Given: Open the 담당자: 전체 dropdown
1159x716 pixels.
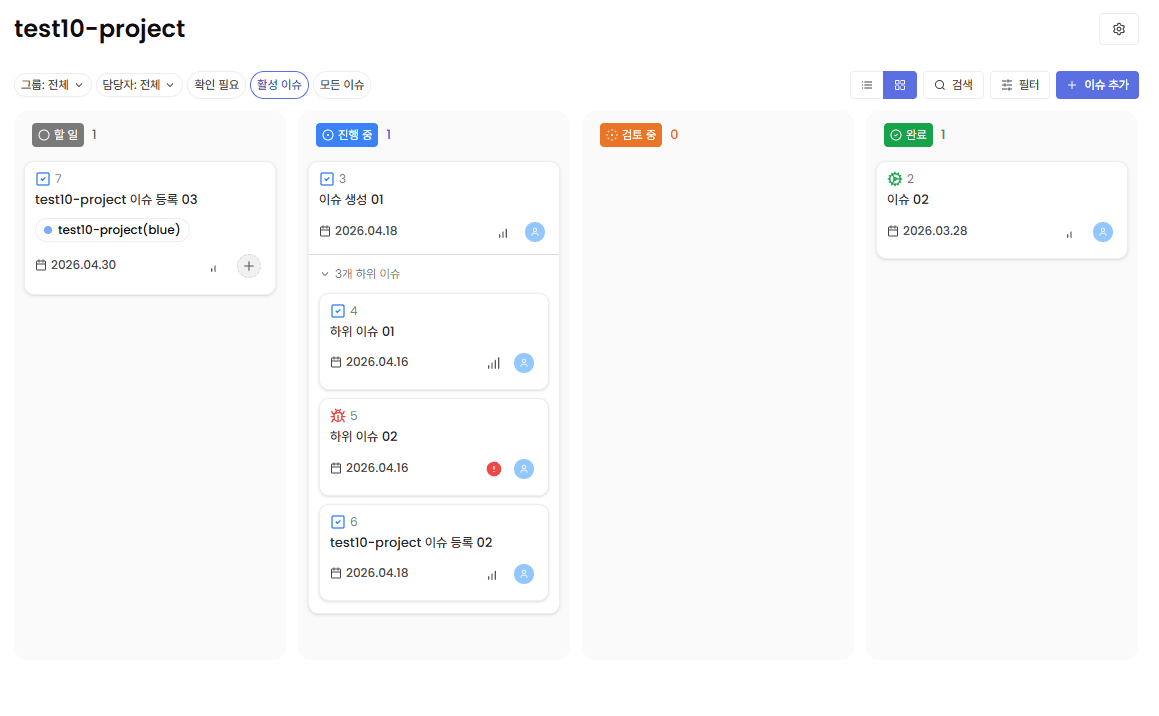Looking at the screenshot, I should click(x=139, y=85).
